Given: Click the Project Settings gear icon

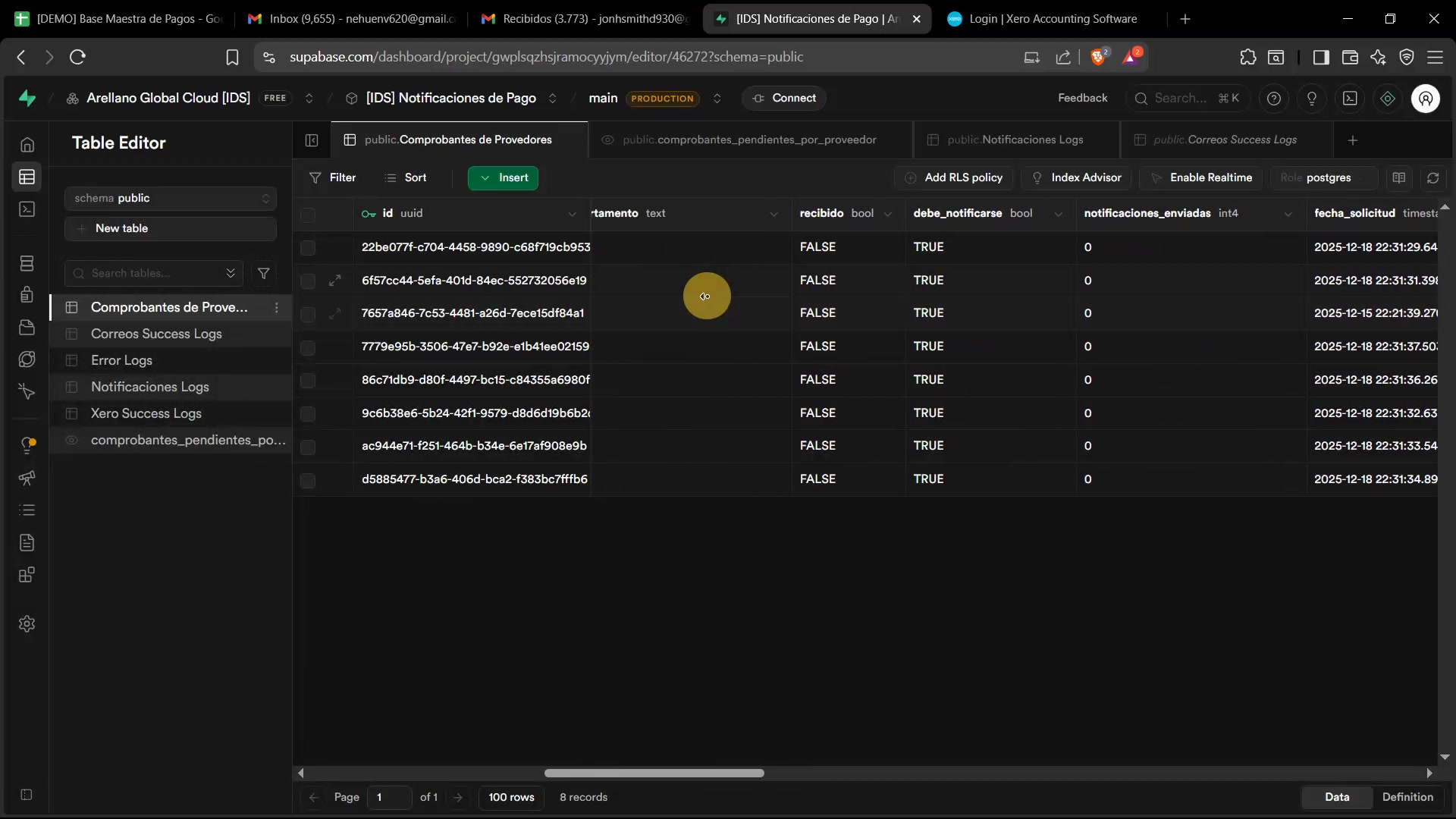Looking at the screenshot, I should (x=27, y=623).
